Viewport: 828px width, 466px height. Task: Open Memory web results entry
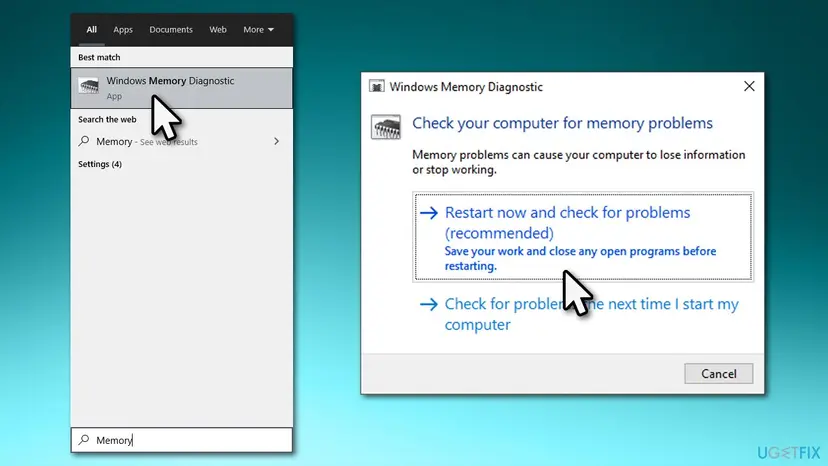pos(182,142)
